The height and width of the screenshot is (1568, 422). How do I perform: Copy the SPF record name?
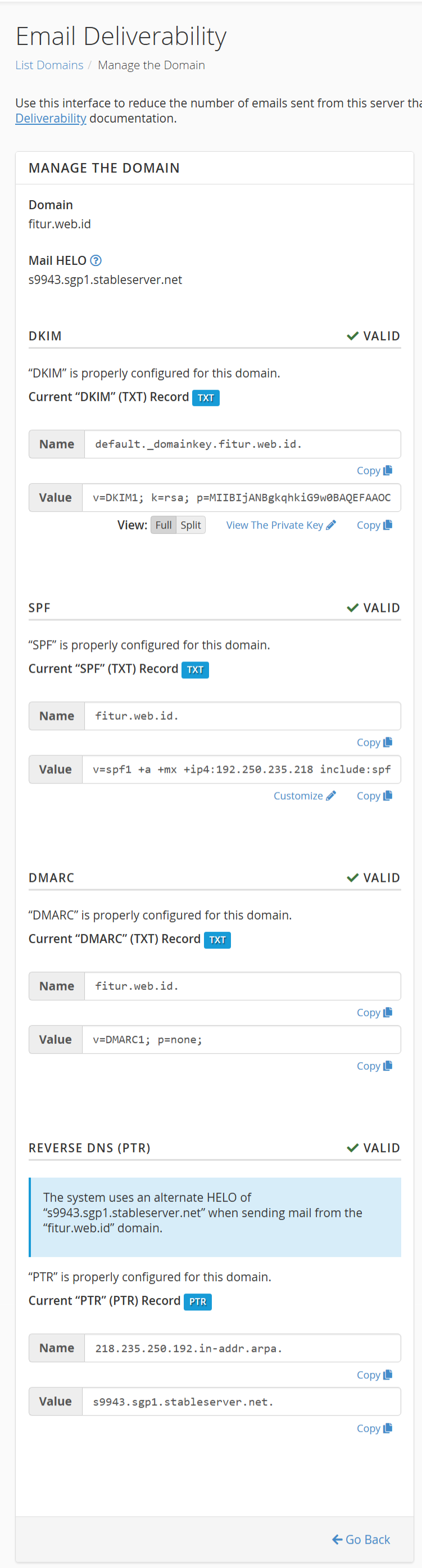click(x=374, y=742)
